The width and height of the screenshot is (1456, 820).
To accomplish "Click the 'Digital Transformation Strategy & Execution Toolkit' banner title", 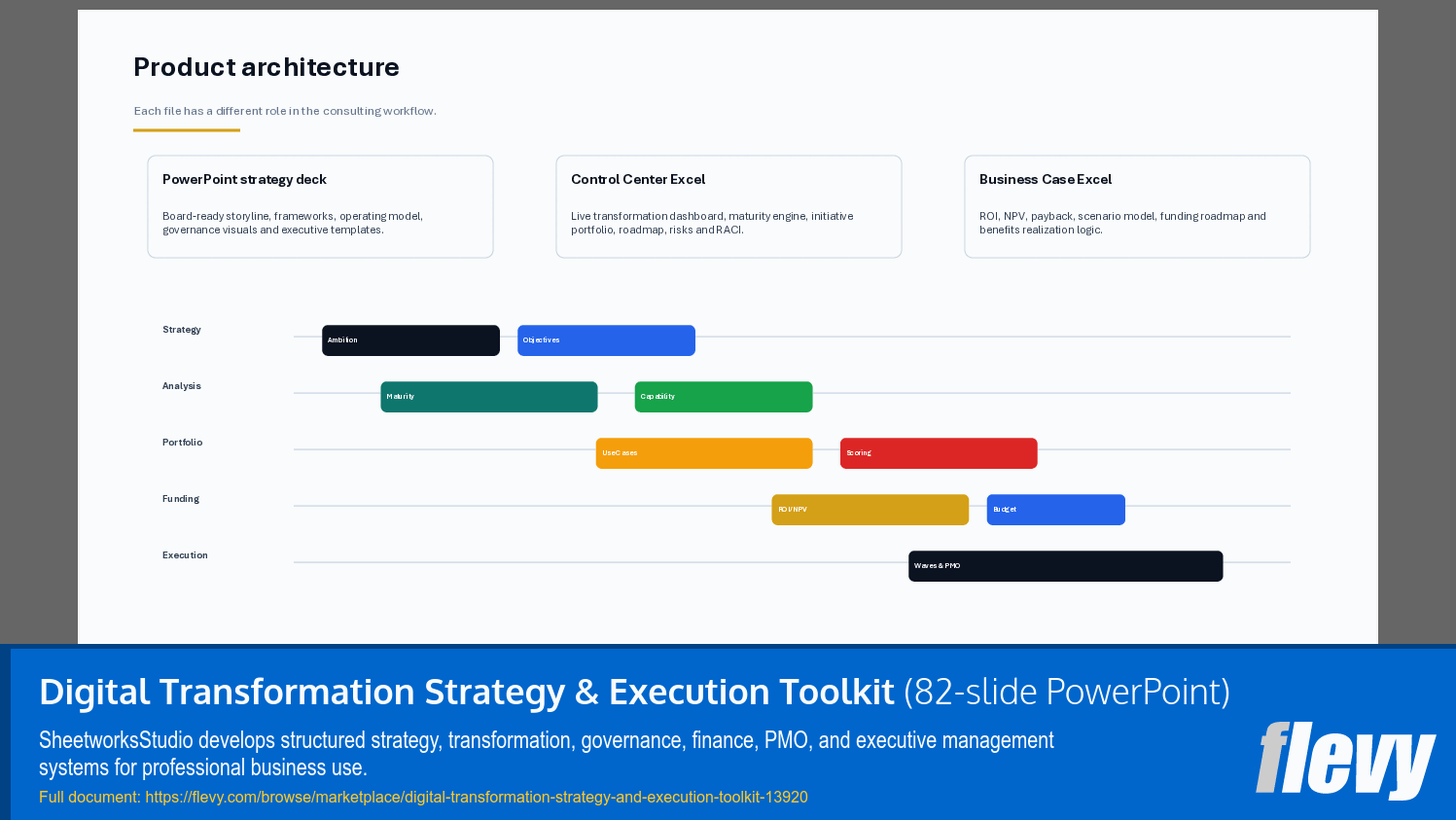I will tap(467, 692).
